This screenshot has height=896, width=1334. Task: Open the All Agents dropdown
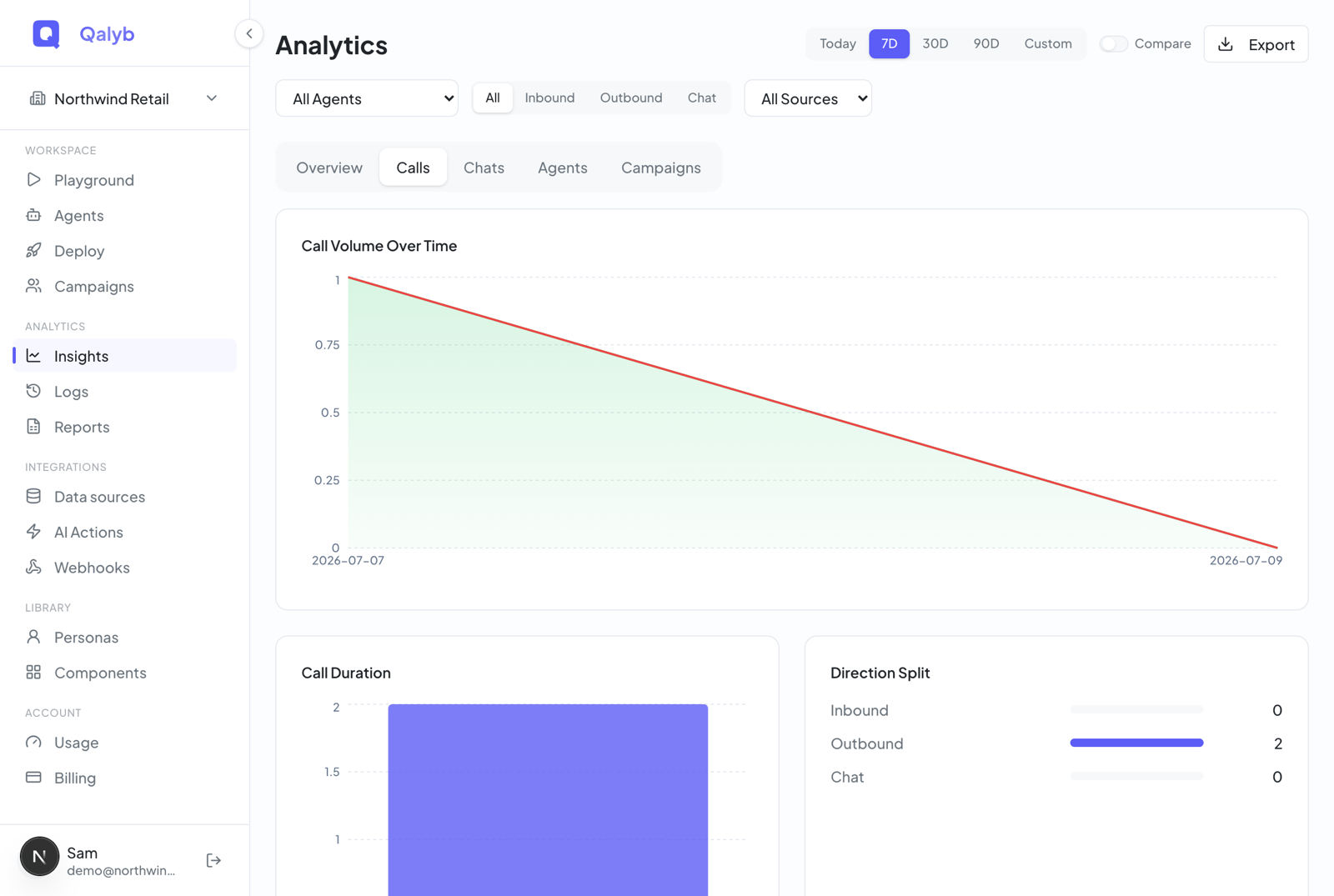point(367,98)
